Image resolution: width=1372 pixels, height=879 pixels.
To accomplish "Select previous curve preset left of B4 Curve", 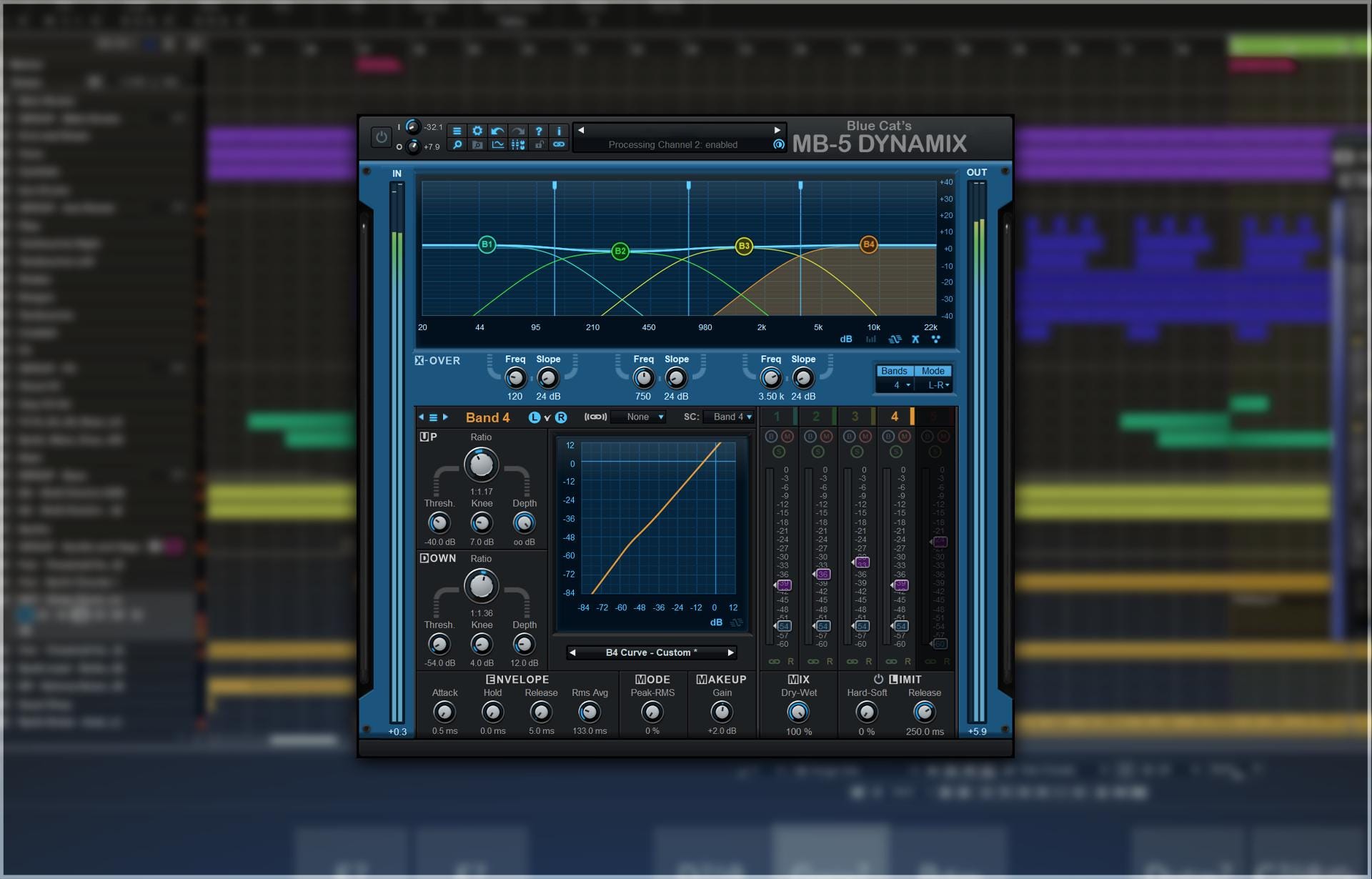I will point(572,652).
